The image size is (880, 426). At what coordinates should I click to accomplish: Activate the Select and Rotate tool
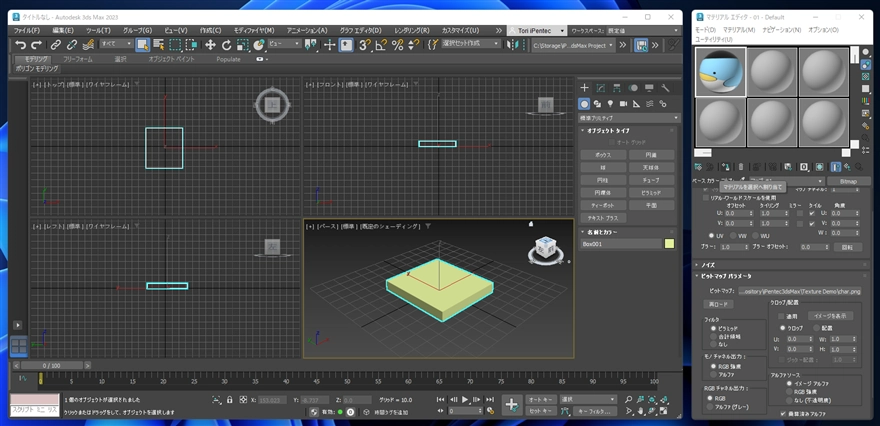(226, 45)
